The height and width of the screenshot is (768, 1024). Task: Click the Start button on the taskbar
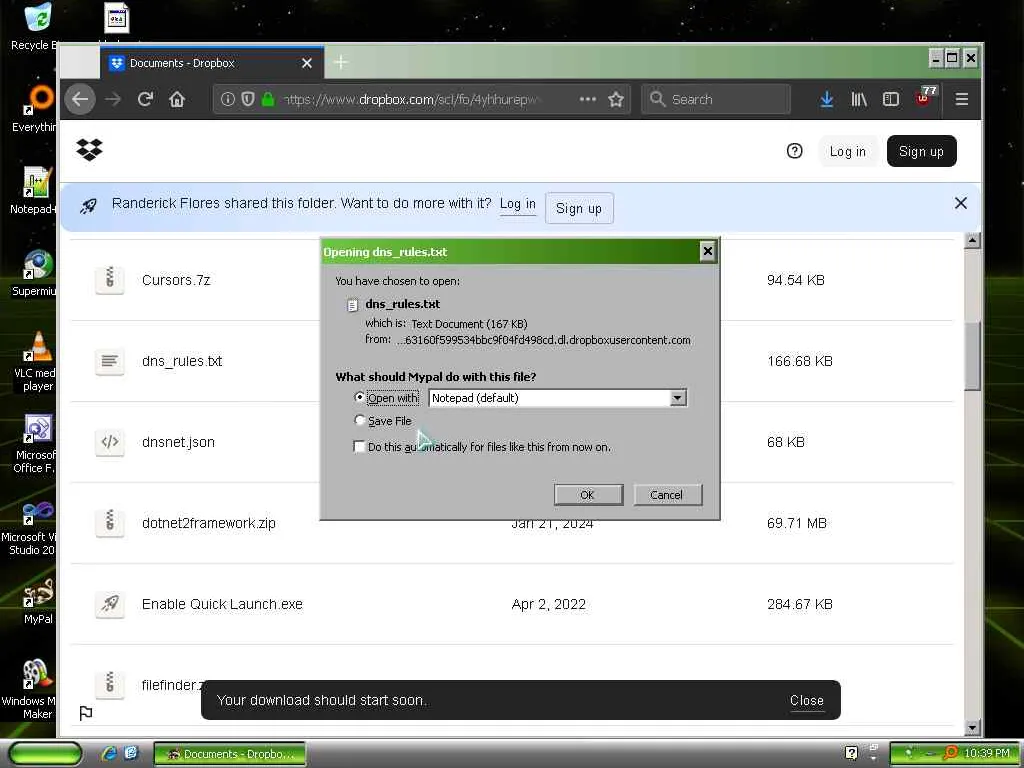pos(46,754)
